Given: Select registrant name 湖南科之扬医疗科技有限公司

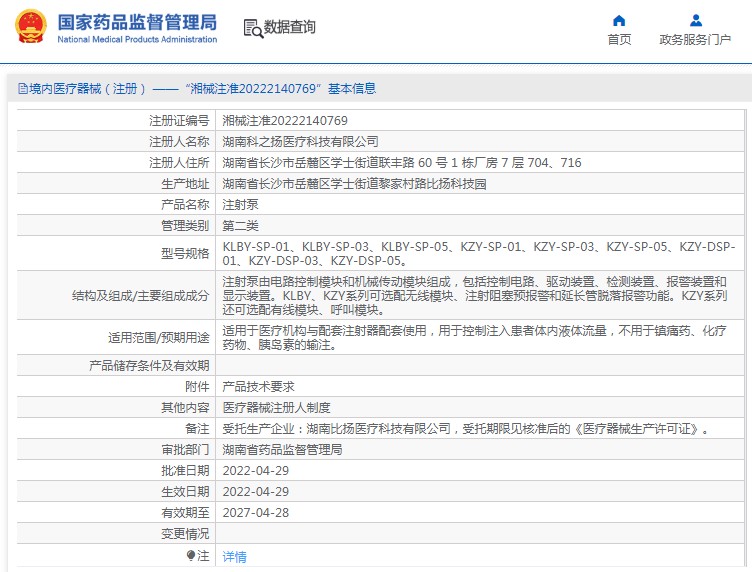Looking at the screenshot, I should tap(300, 141).
